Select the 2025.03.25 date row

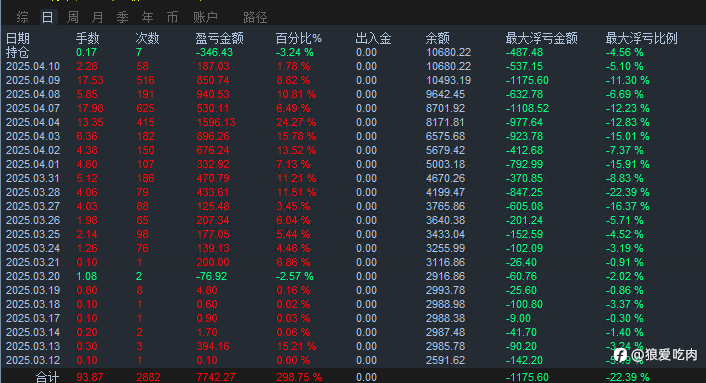(x=33, y=234)
